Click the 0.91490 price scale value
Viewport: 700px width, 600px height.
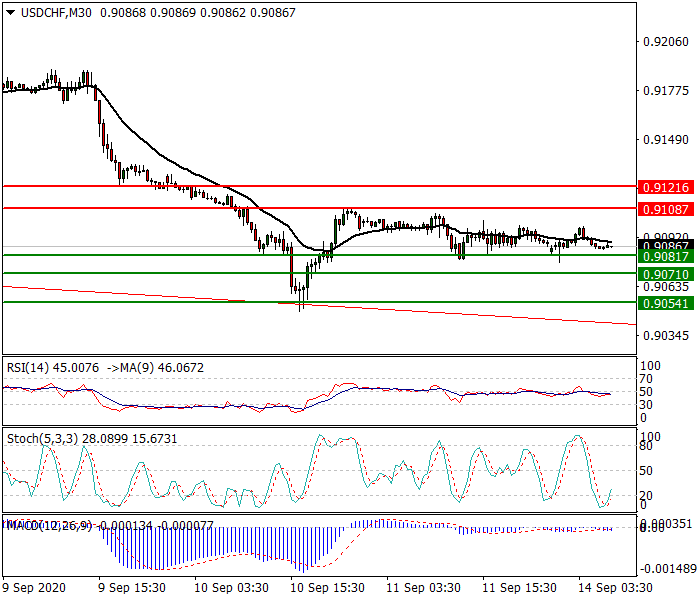pyautogui.click(x=666, y=140)
